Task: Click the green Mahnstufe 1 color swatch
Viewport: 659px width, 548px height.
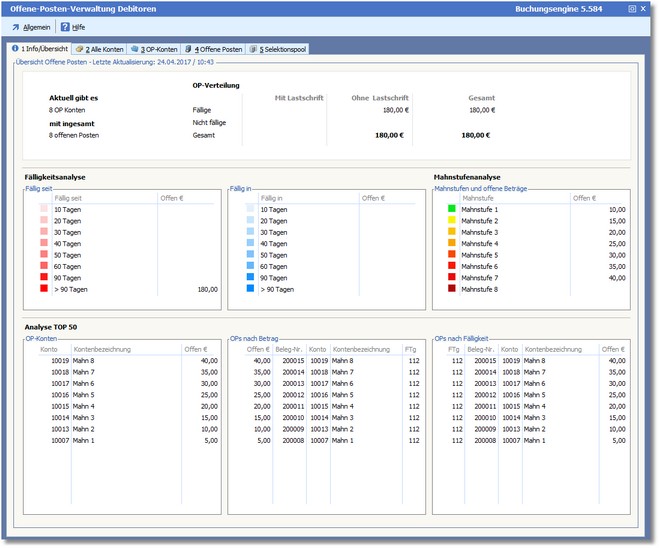Action: point(452,210)
